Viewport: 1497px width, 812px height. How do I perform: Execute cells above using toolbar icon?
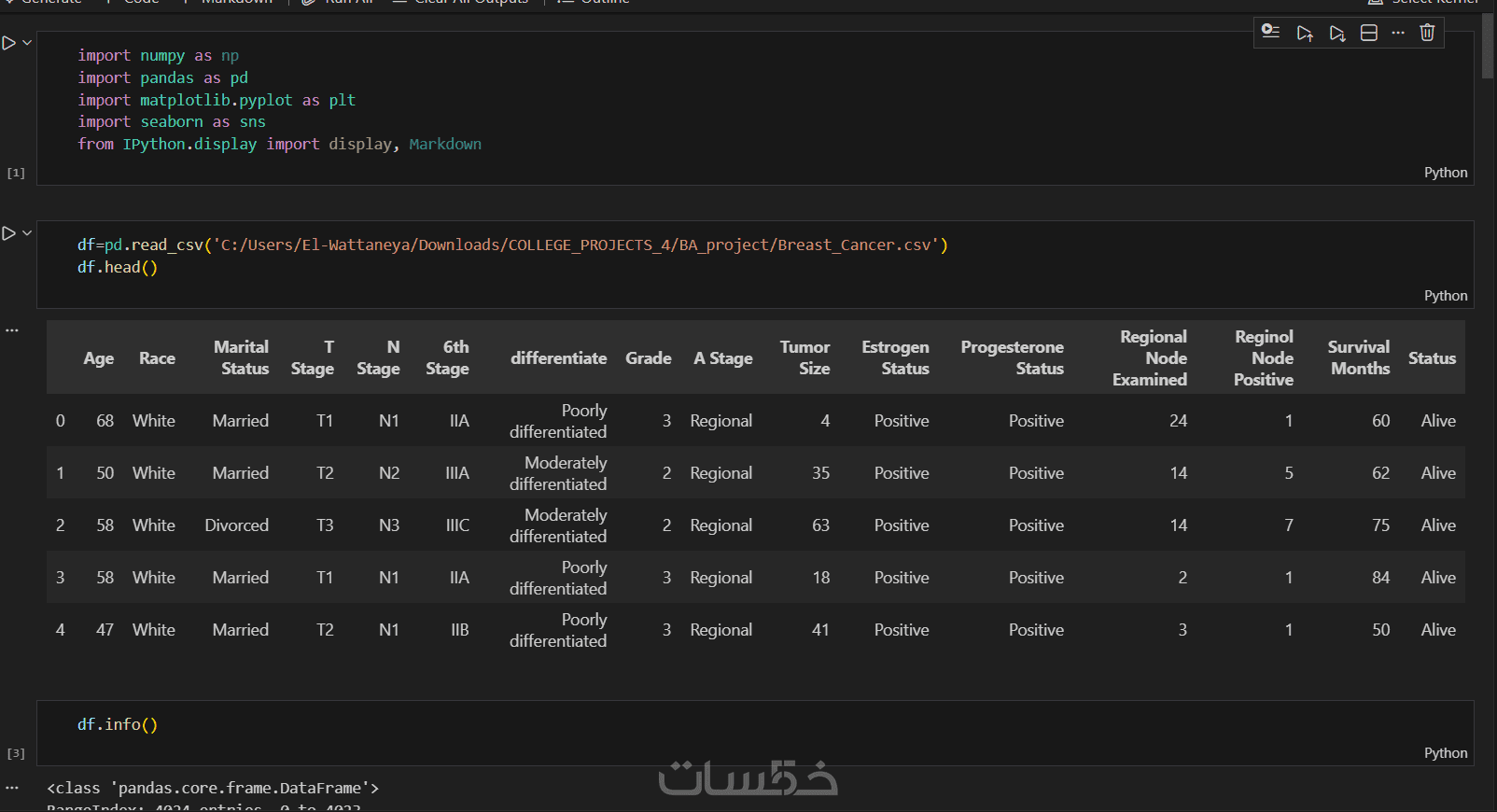pyautogui.click(x=1304, y=33)
